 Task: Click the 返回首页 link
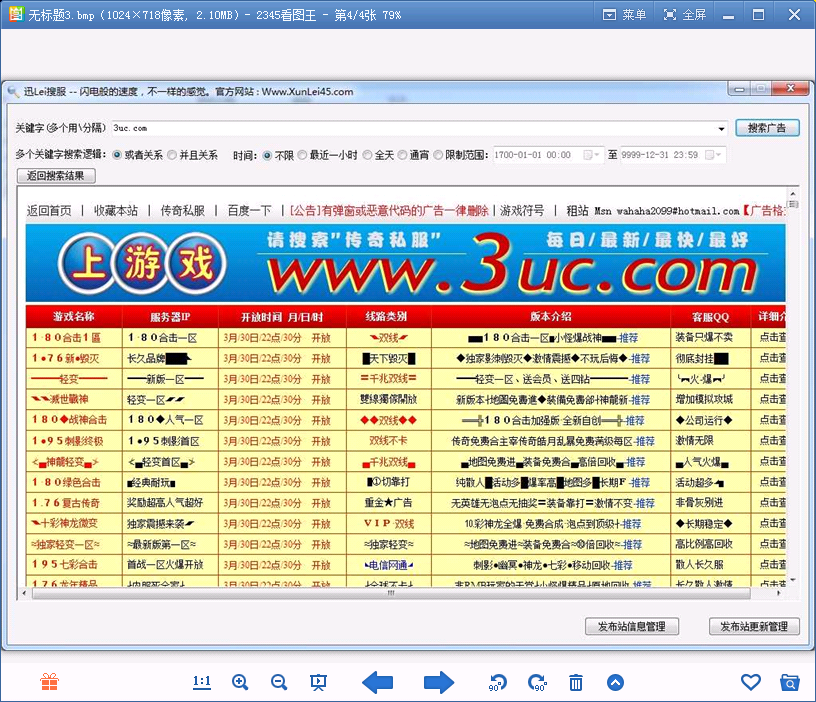point(49,211)
